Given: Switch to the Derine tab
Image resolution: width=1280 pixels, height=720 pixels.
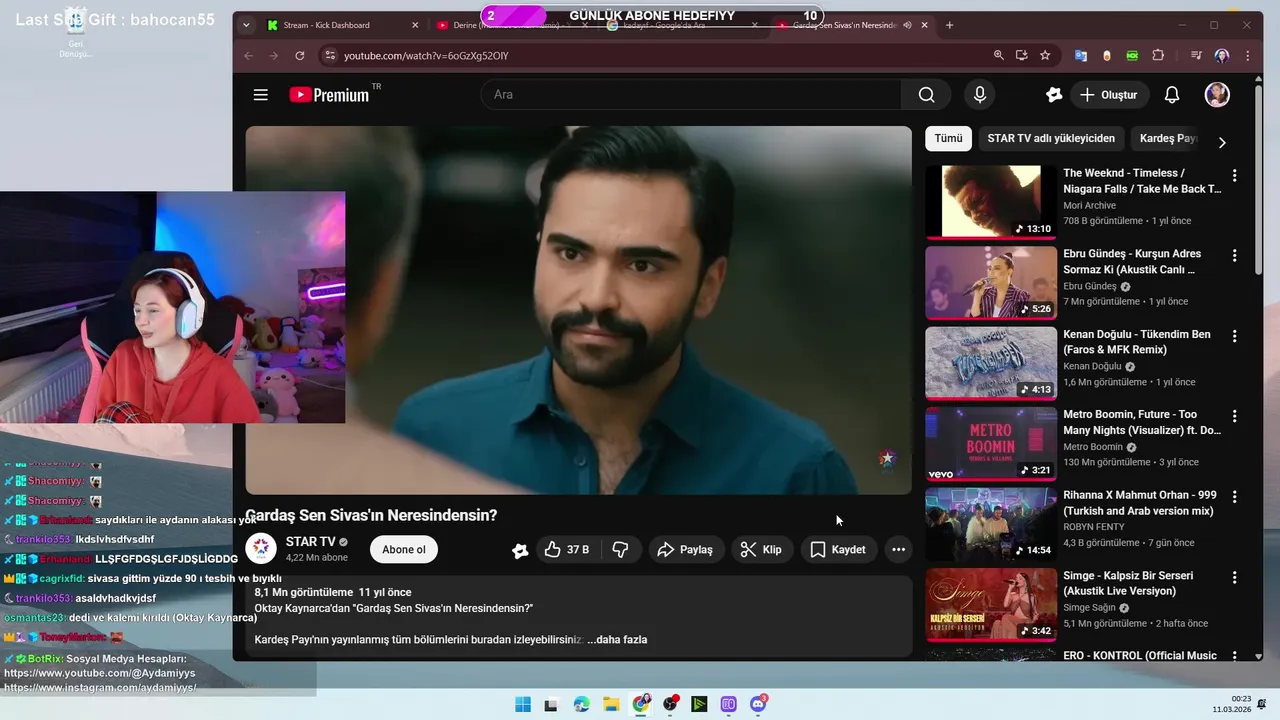Looking at the screenshot, I should coord(510,25).
